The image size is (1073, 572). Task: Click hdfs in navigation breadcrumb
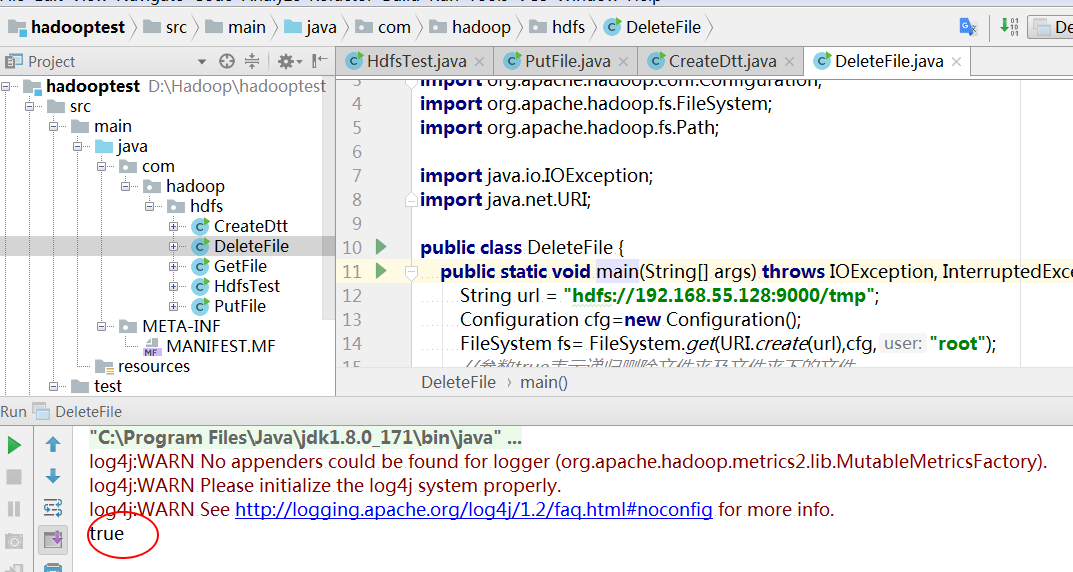568,27
